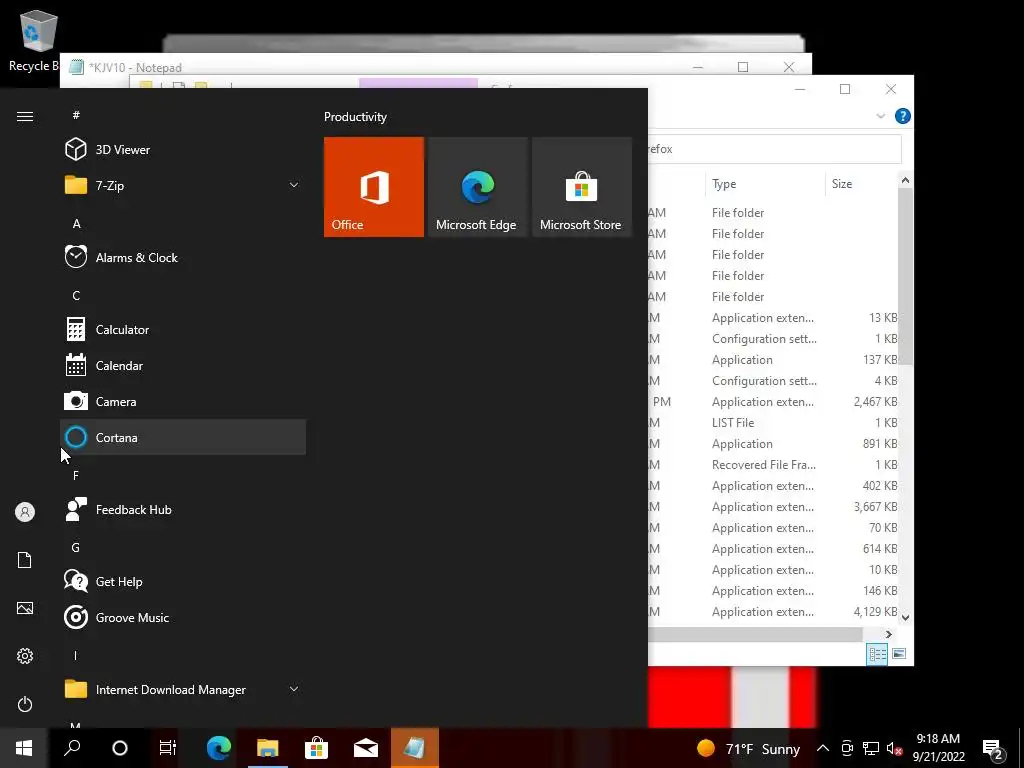Viewport: 1024px width, 768px height.
Task: Launch Alarms & Clock
Action: [183, 257]
